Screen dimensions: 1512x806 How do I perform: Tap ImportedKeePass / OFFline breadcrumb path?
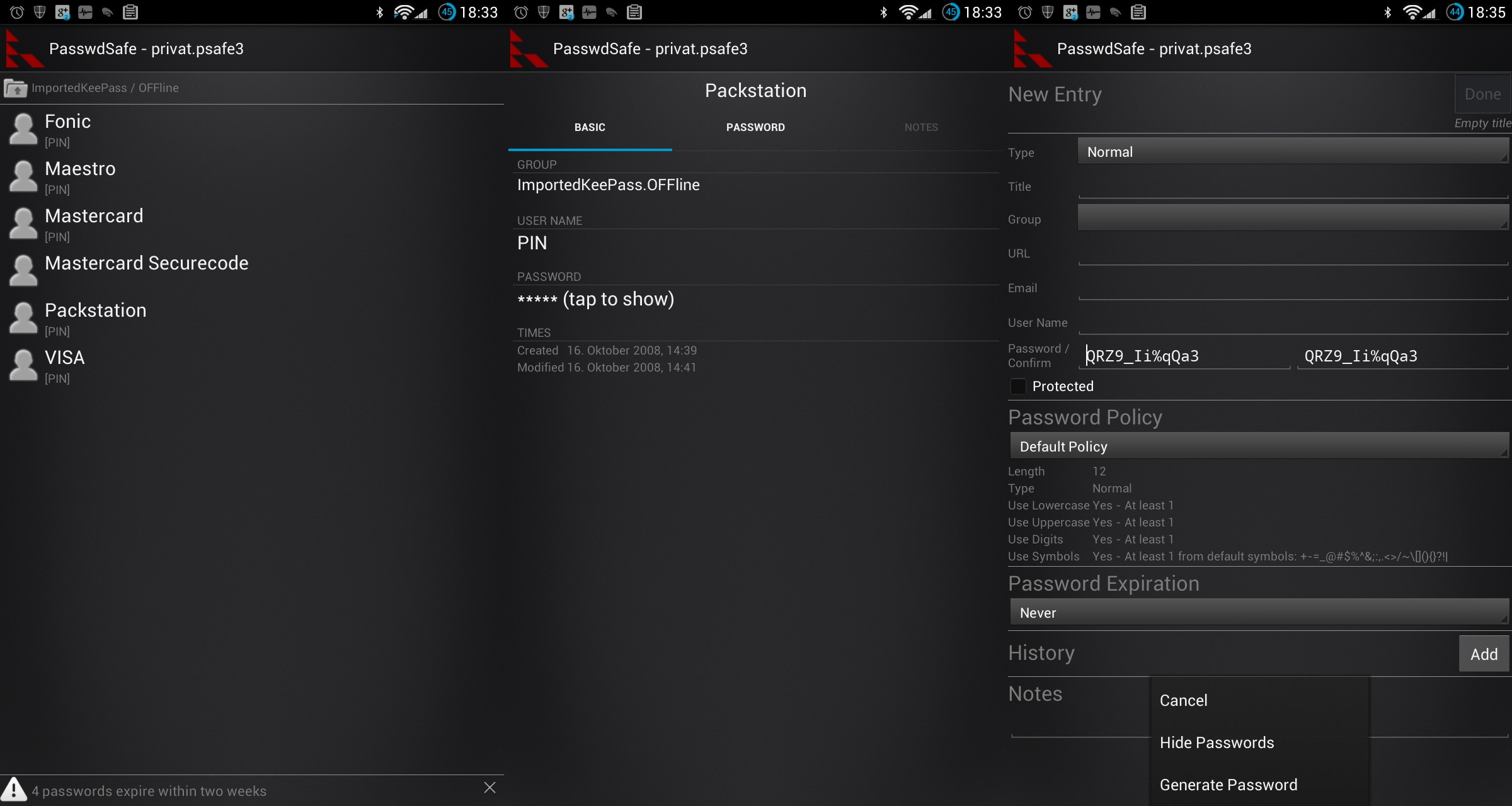coord(105,88)
